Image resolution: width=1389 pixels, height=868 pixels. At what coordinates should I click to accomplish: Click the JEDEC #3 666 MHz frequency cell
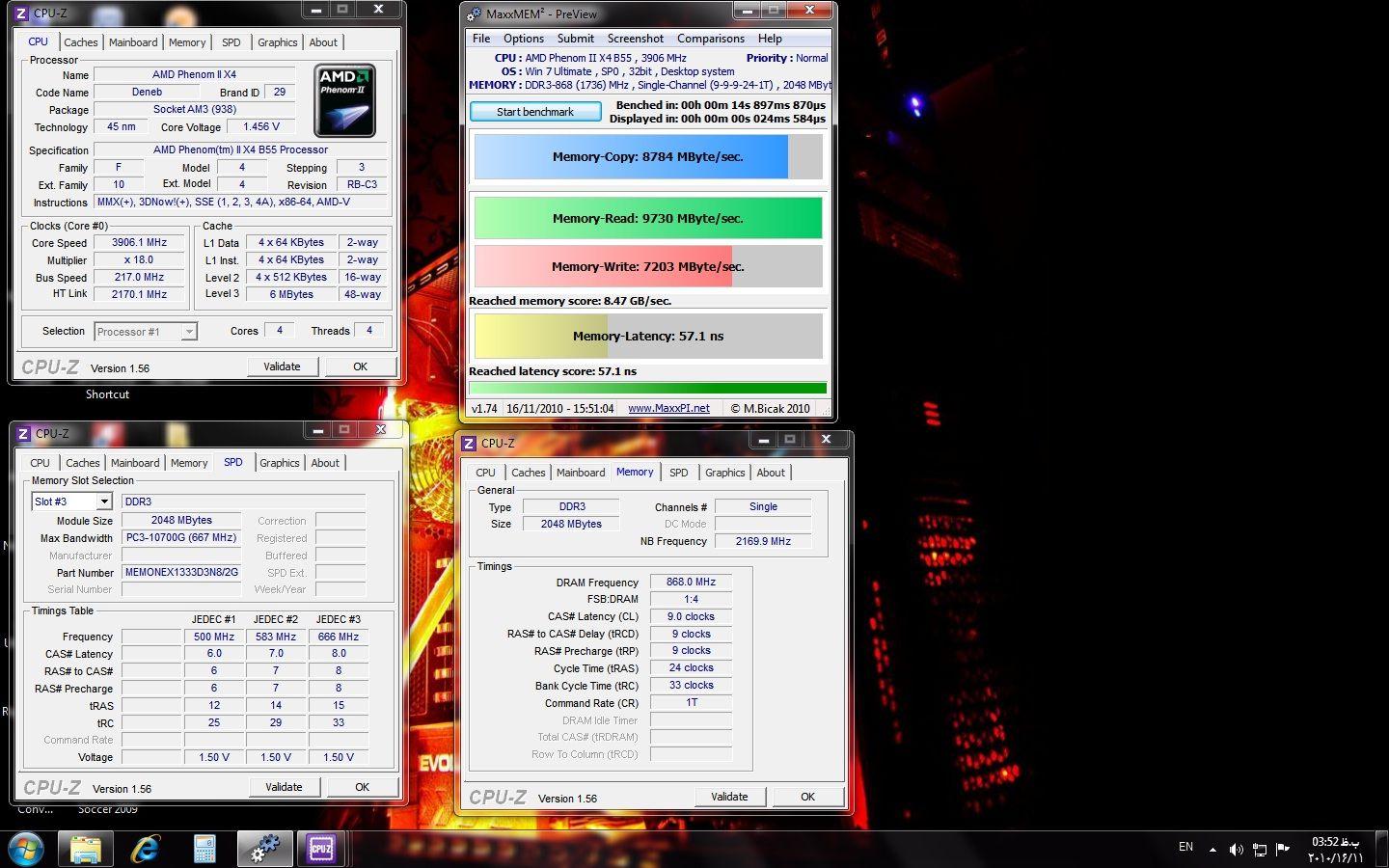click(x=339, y=637)
